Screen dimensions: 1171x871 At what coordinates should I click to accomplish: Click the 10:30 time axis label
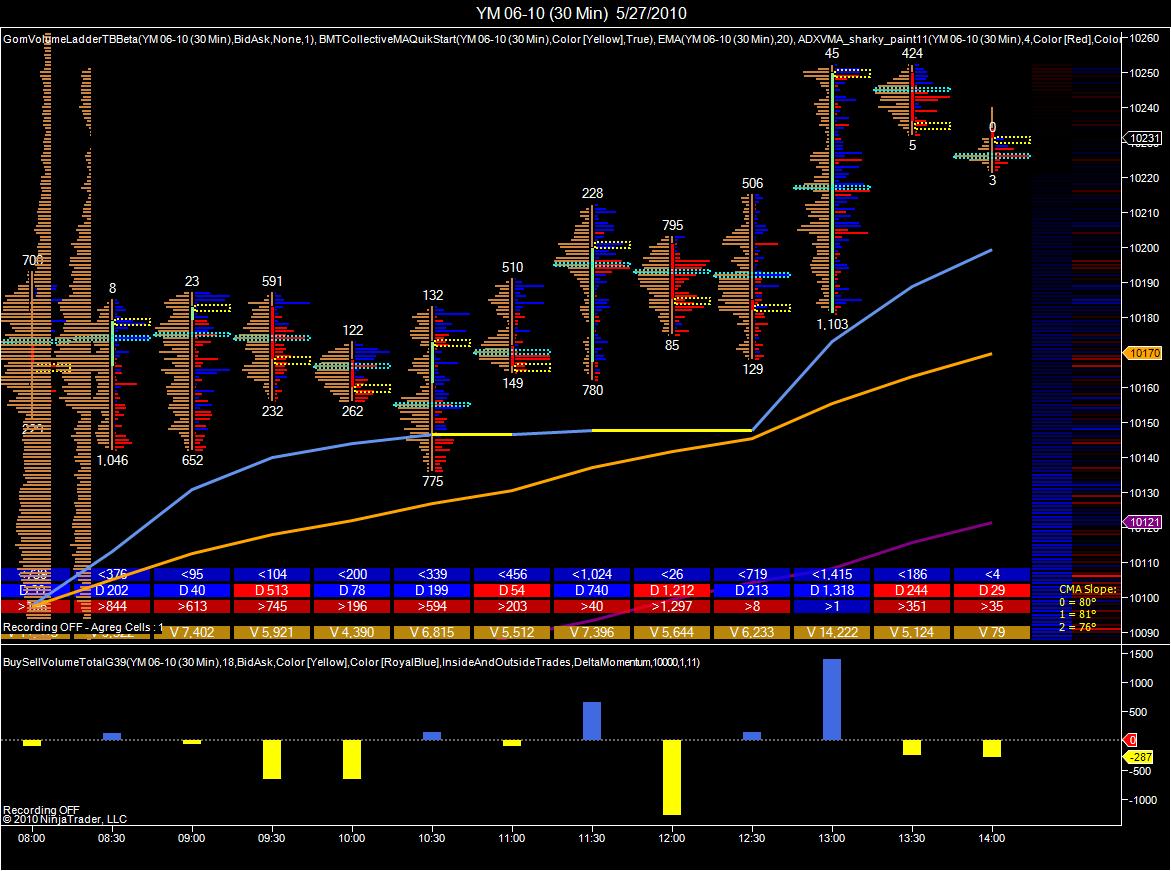click(x=432, y=838)
